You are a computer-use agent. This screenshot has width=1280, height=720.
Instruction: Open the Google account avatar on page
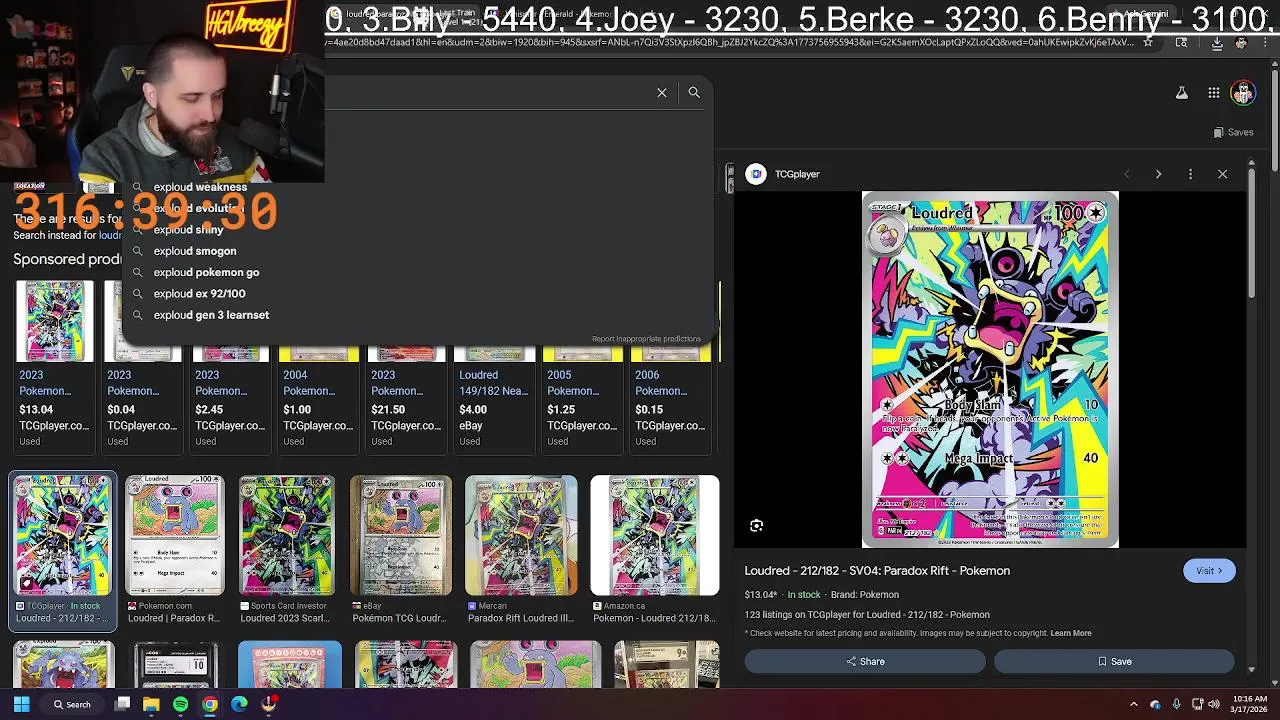(1243, 93)
